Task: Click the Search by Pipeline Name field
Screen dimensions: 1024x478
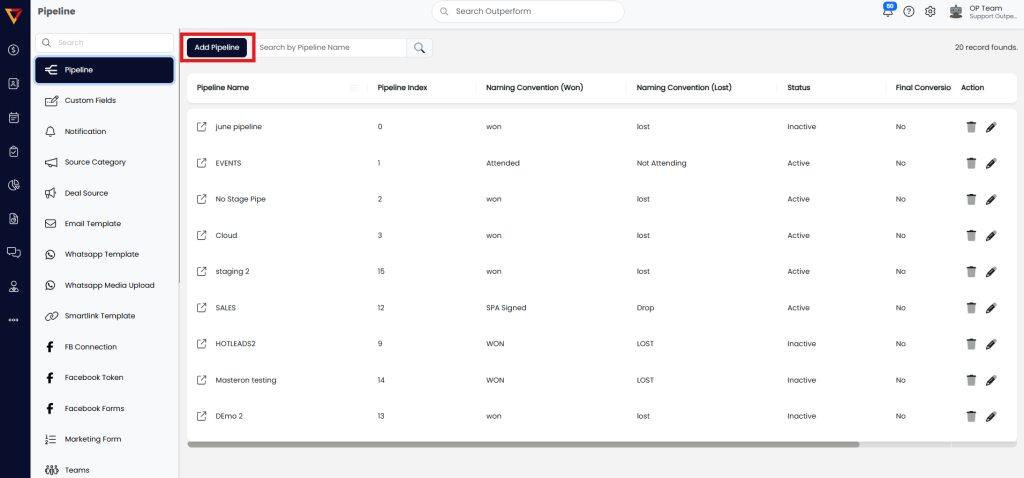Action: coord(330,47)
